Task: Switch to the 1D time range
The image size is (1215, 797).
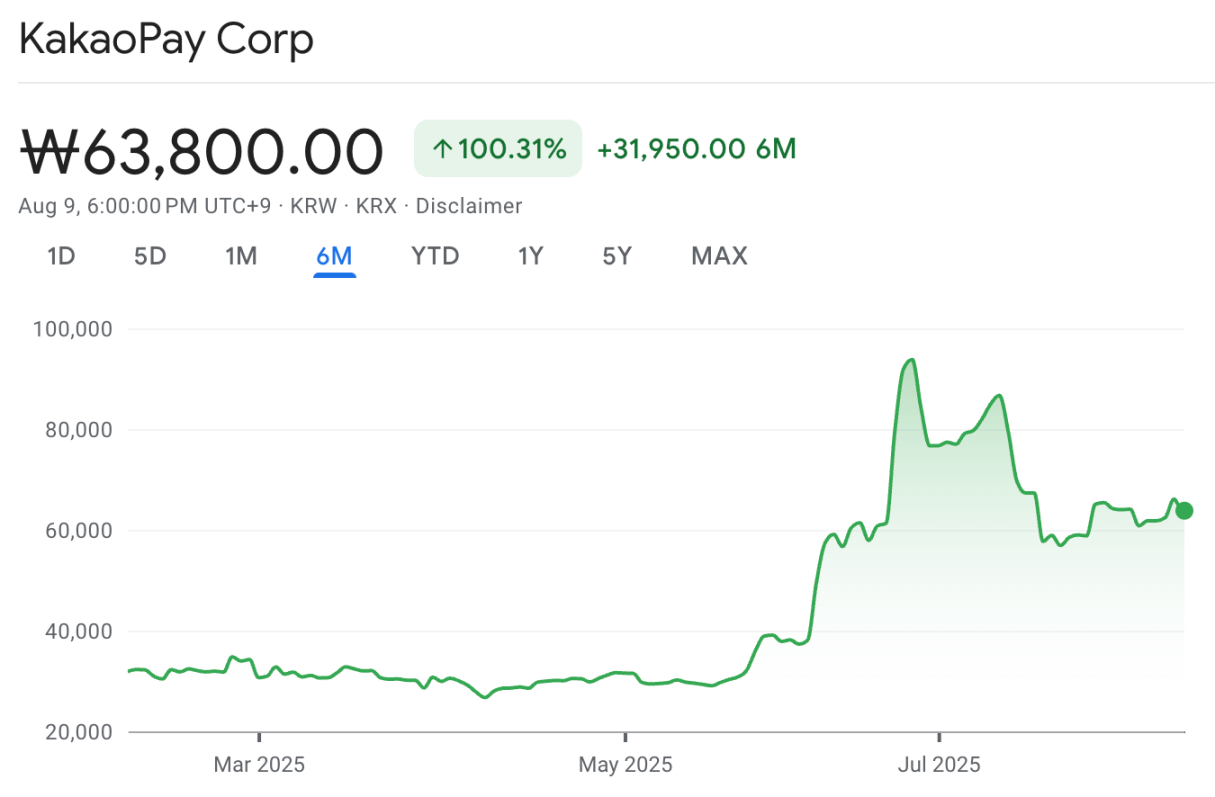Action: point(61,256)
